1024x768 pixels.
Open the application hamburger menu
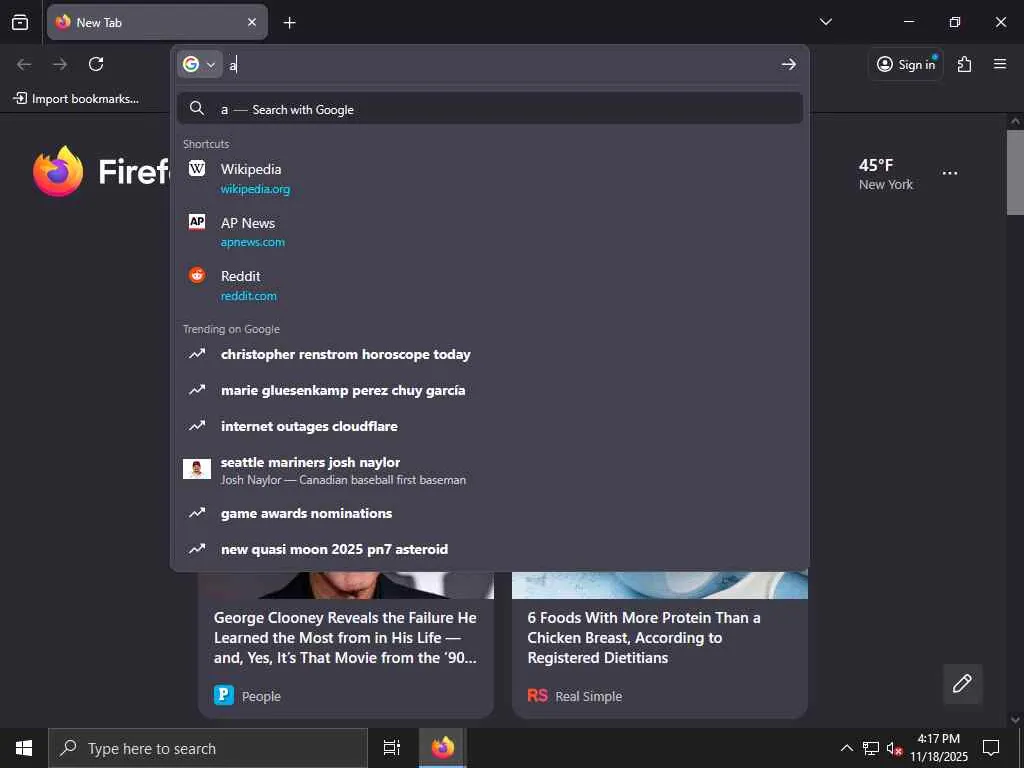pos(1000,64)
